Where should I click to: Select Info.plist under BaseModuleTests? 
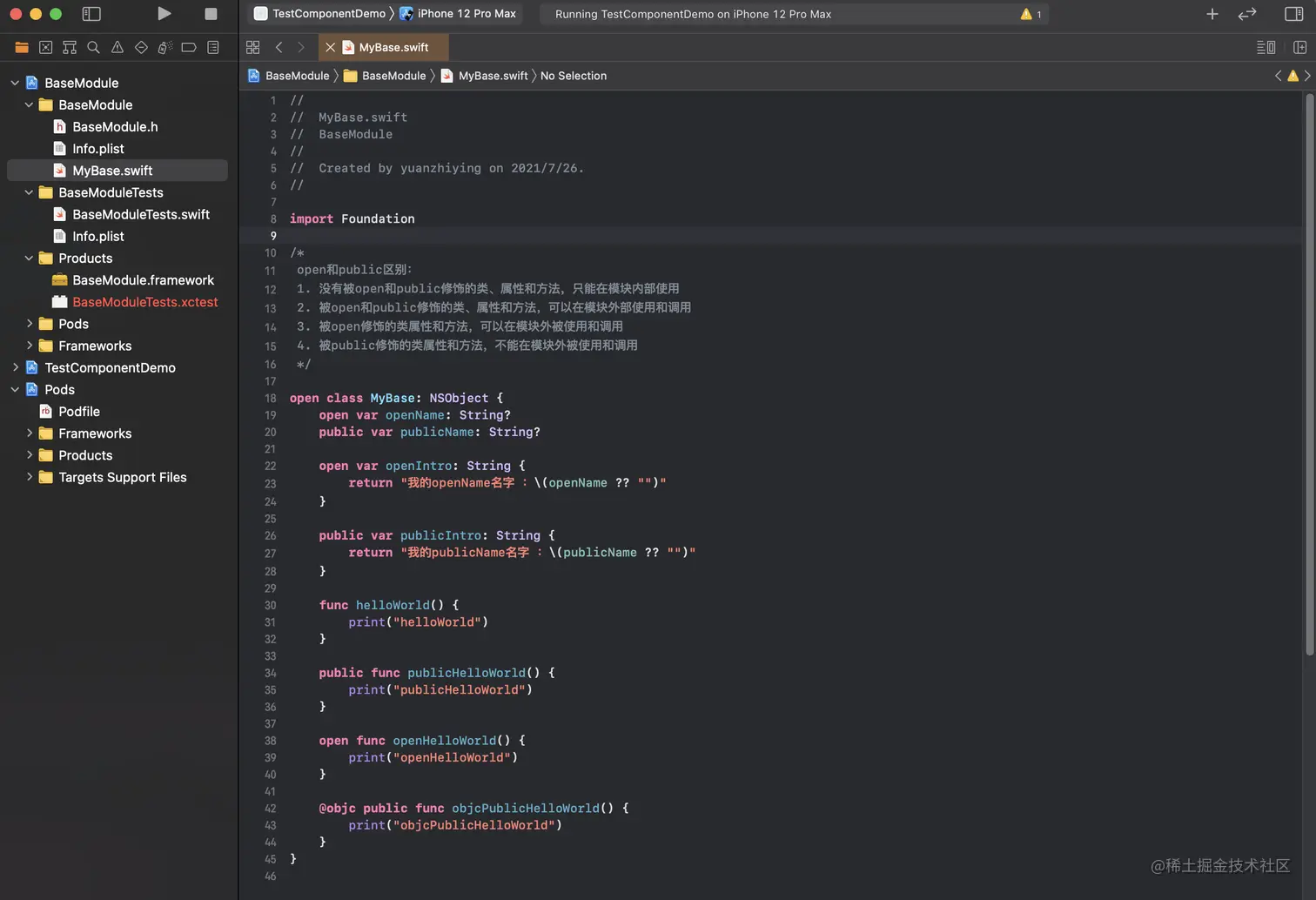click(x=97, y=237)
